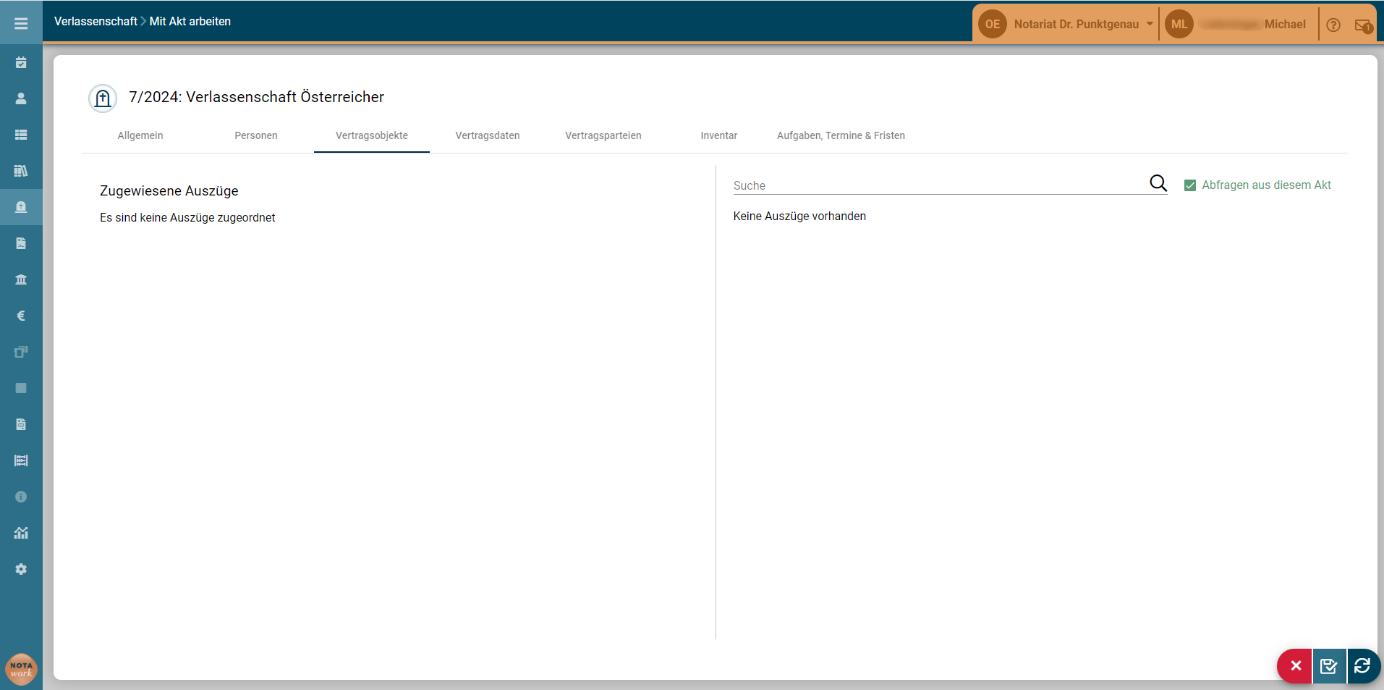Open the euro symbol icon in the sidebar
Screen dimensions: 1384x690
pos(21,315)
